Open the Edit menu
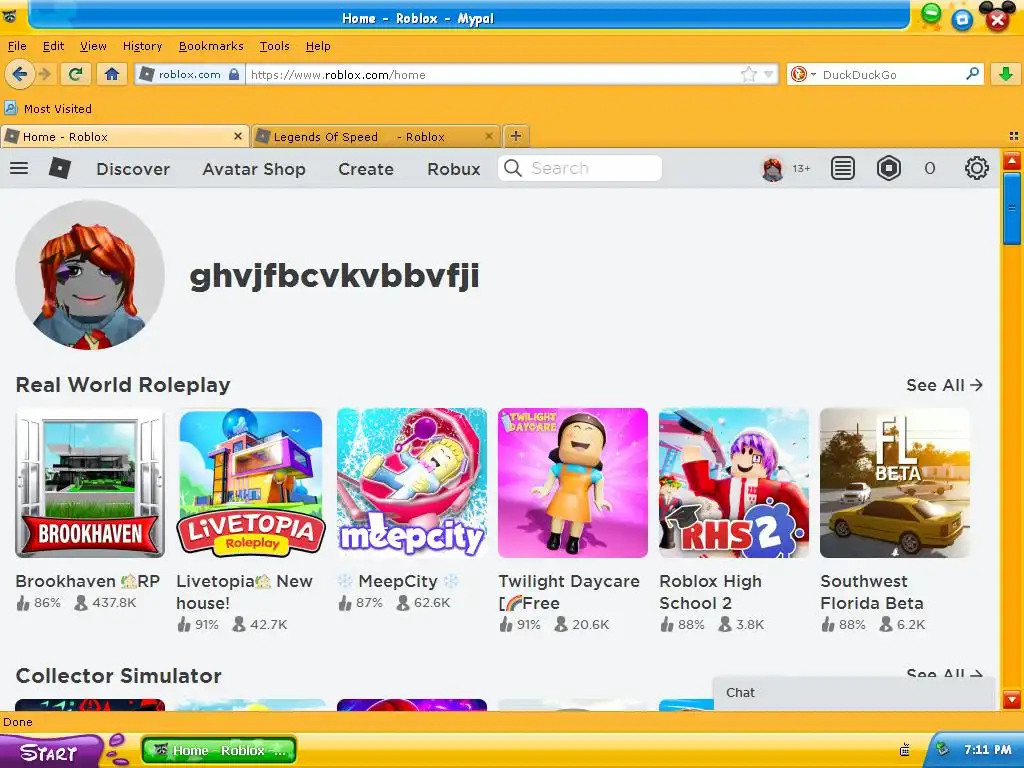 53,46
